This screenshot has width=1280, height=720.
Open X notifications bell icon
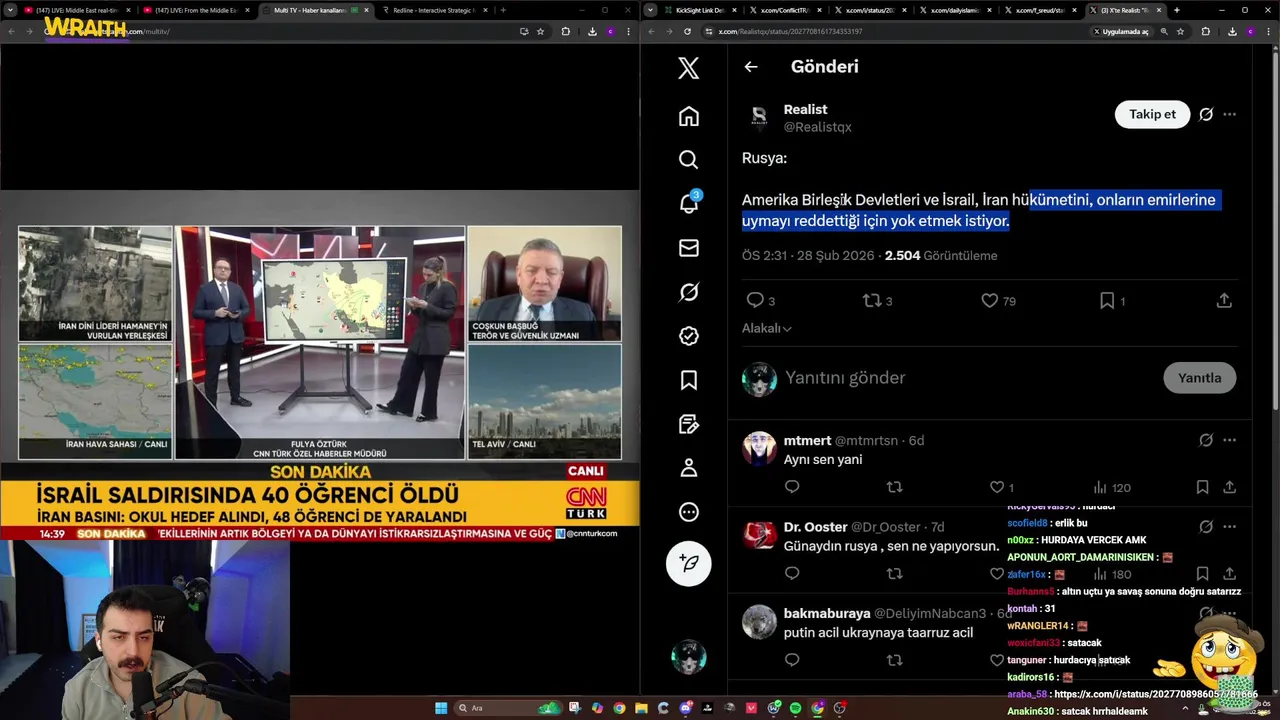[689, 203]
